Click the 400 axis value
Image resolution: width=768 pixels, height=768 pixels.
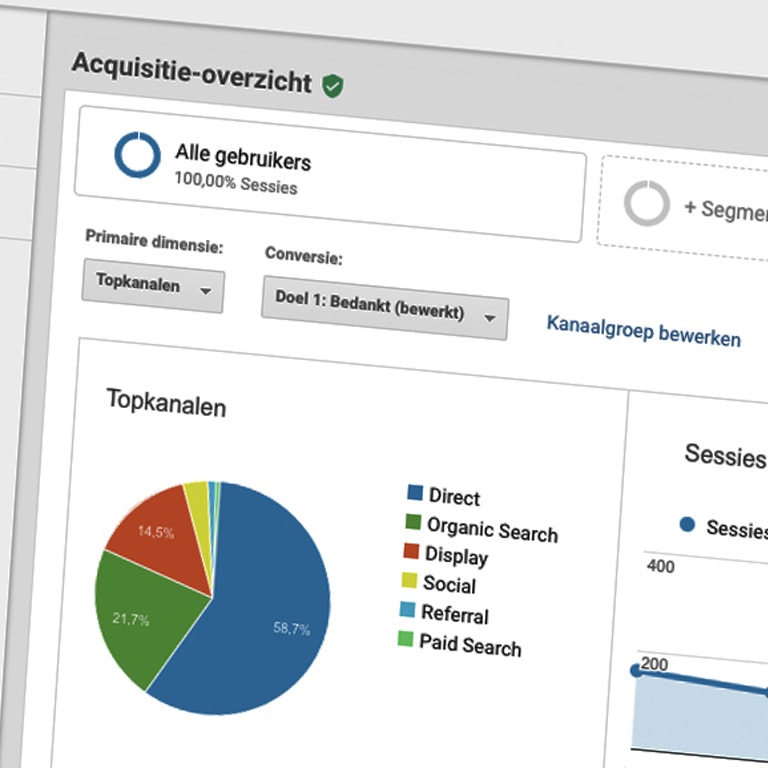point(660,566)
